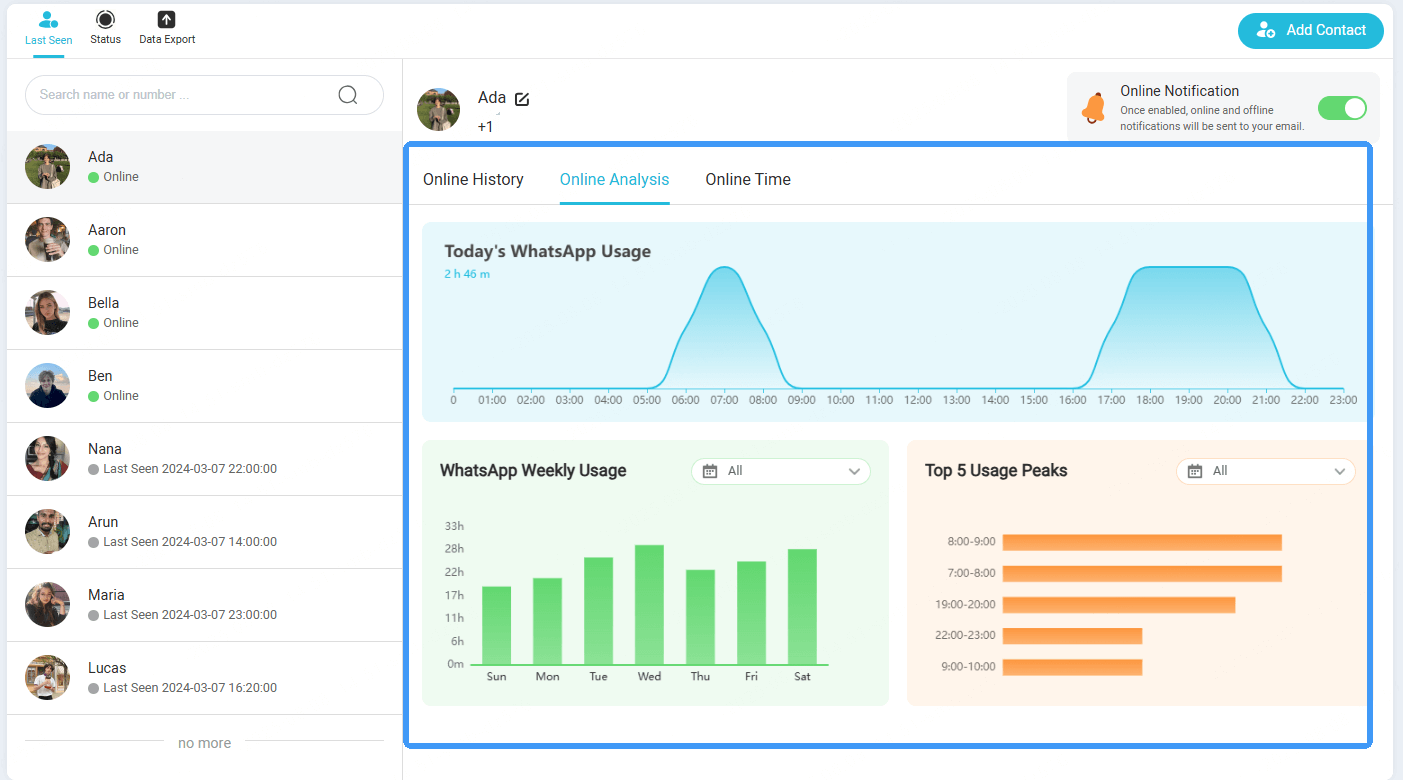Open Top 5 Usage Peaks date dropdown

(1266, 471)
